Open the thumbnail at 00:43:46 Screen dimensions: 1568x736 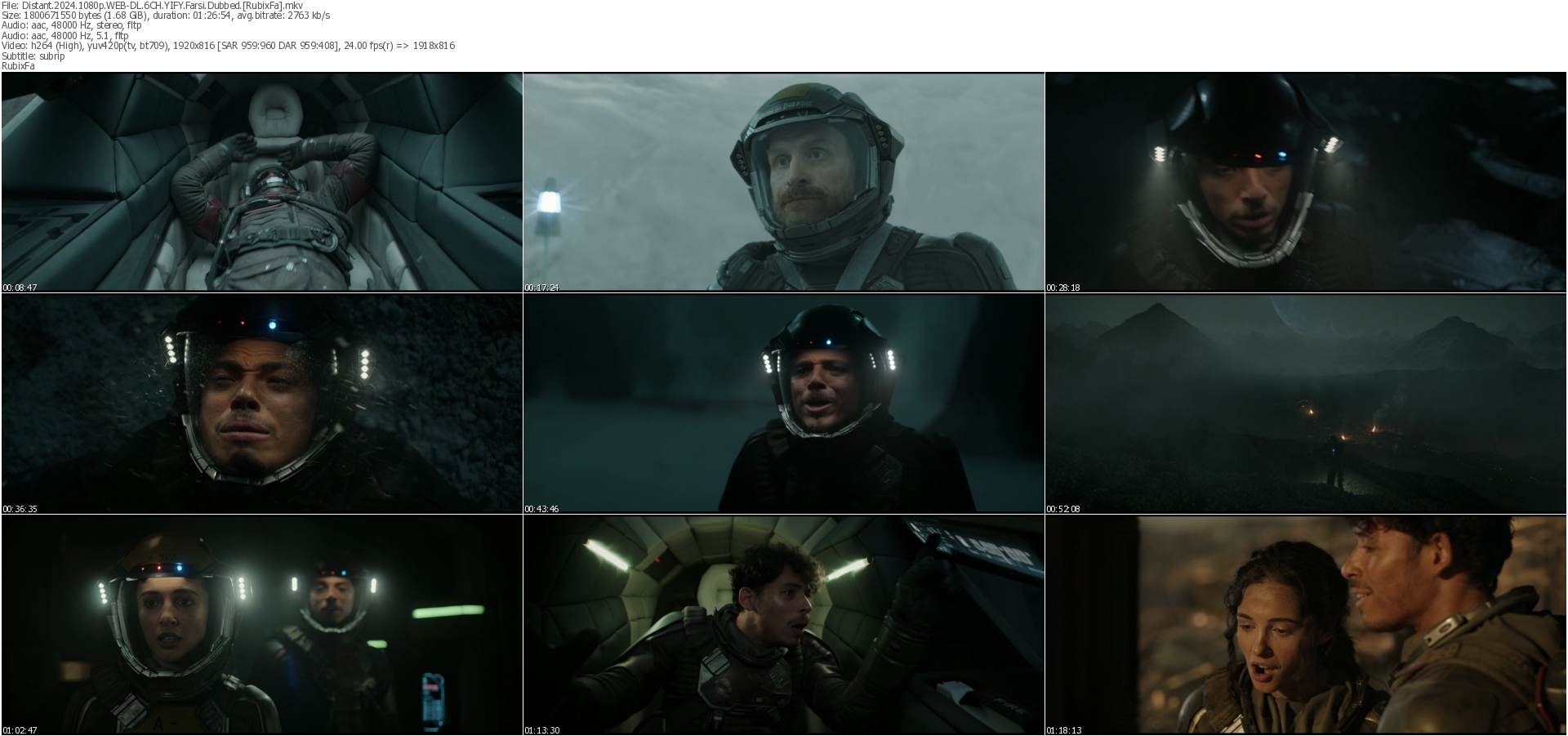click(x=784, y=404)
